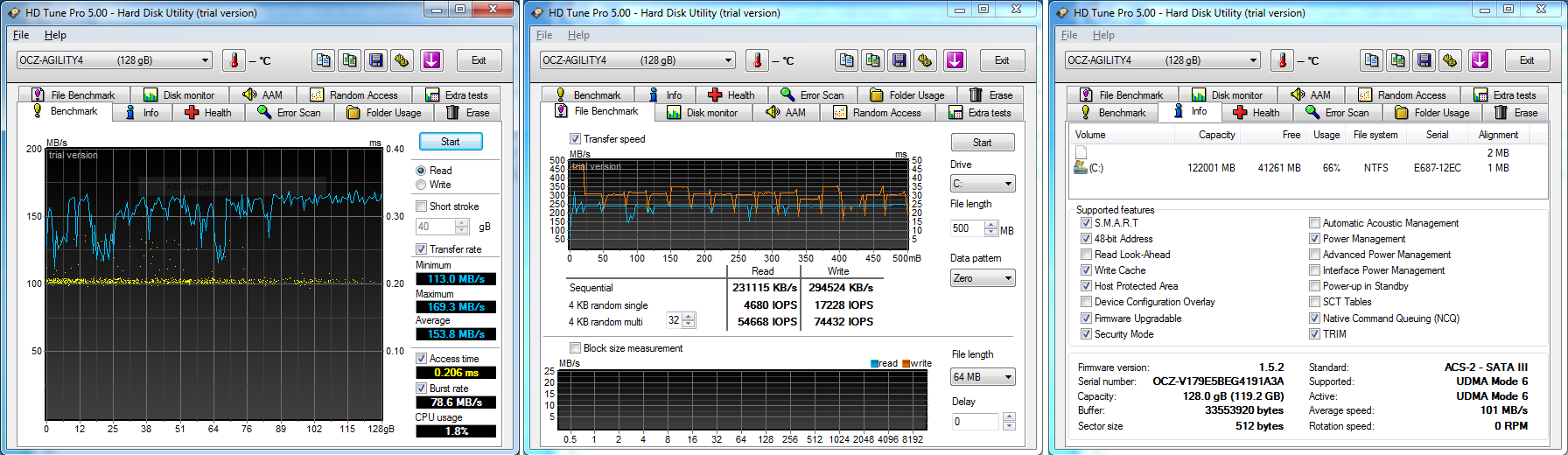Open the Help menu in the right window
Image resolution: width=1568 pixels, height=455 pixels.
[1103, 35]
